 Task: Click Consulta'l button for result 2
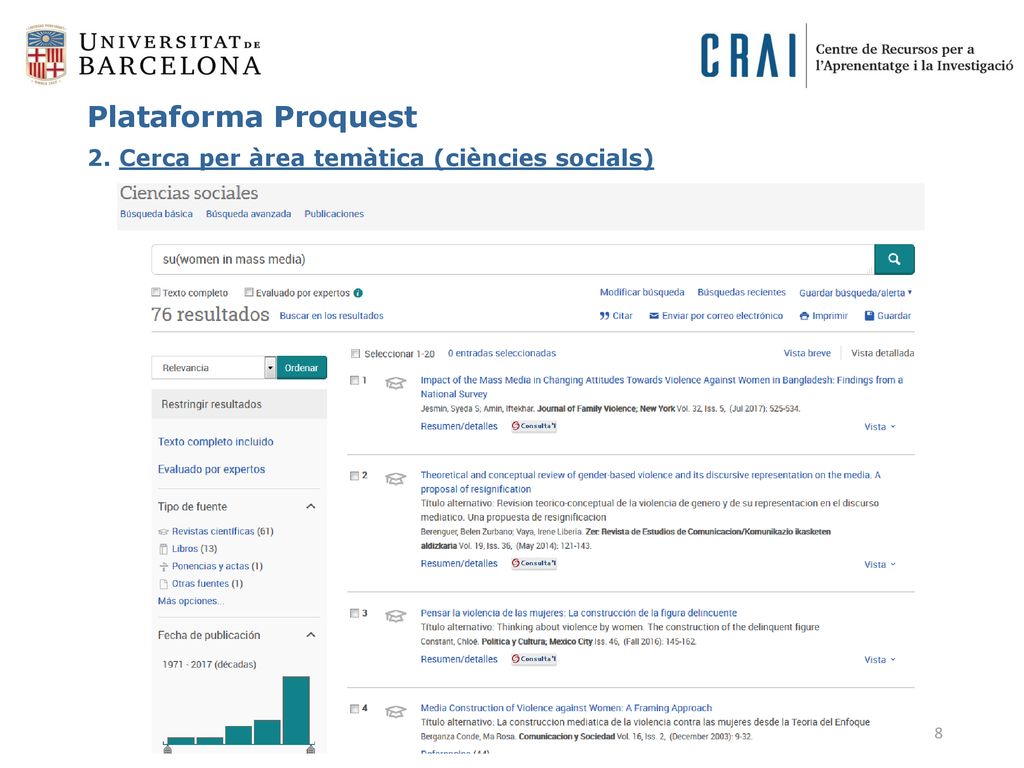click(x=534, y=563)
